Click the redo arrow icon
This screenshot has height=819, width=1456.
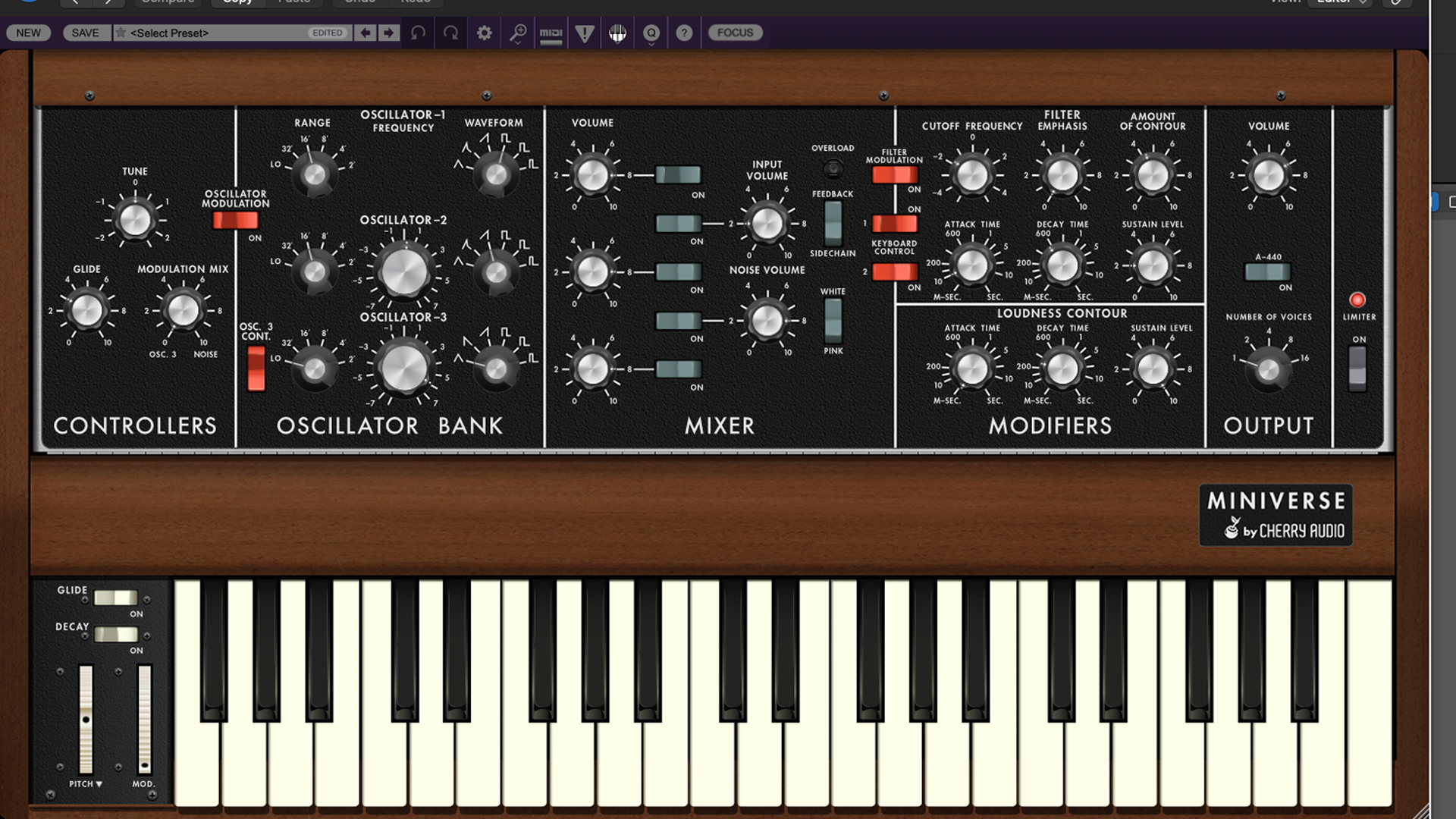tap(450, 33)
